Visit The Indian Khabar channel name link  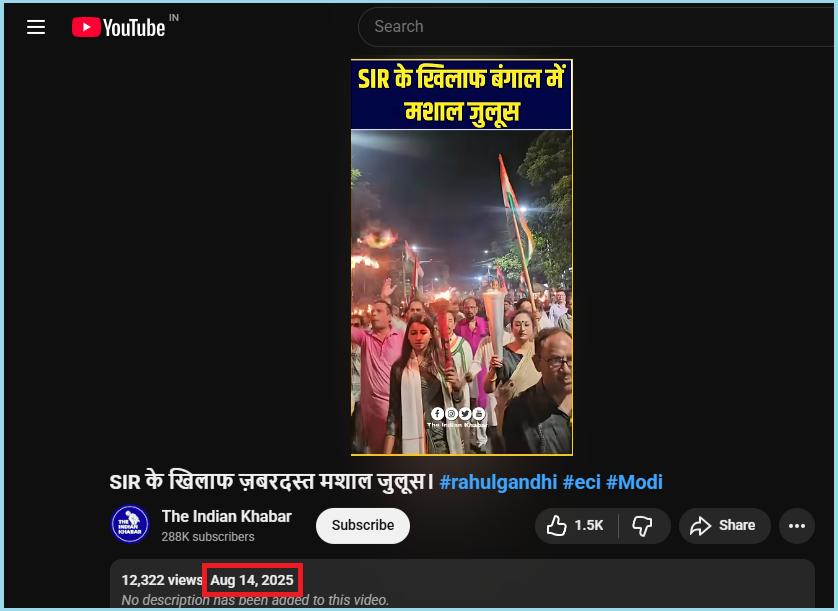pos(227,516)
